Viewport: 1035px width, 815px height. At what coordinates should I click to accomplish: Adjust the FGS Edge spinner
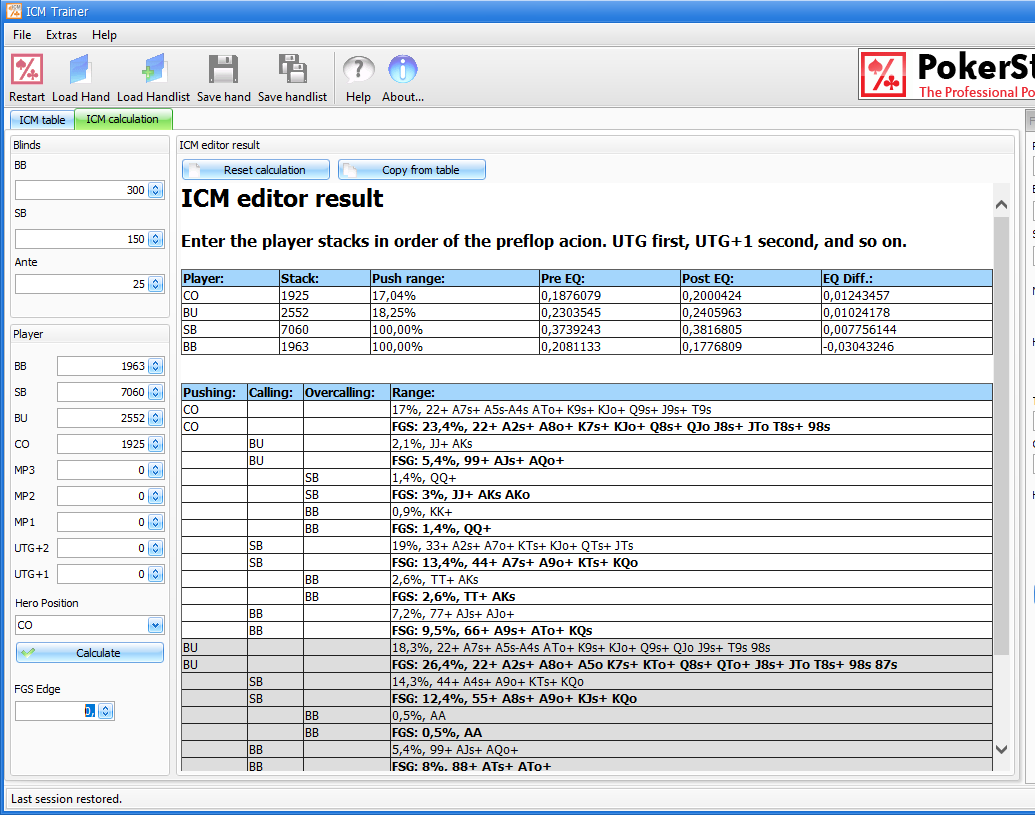click(x=106, y=711)
